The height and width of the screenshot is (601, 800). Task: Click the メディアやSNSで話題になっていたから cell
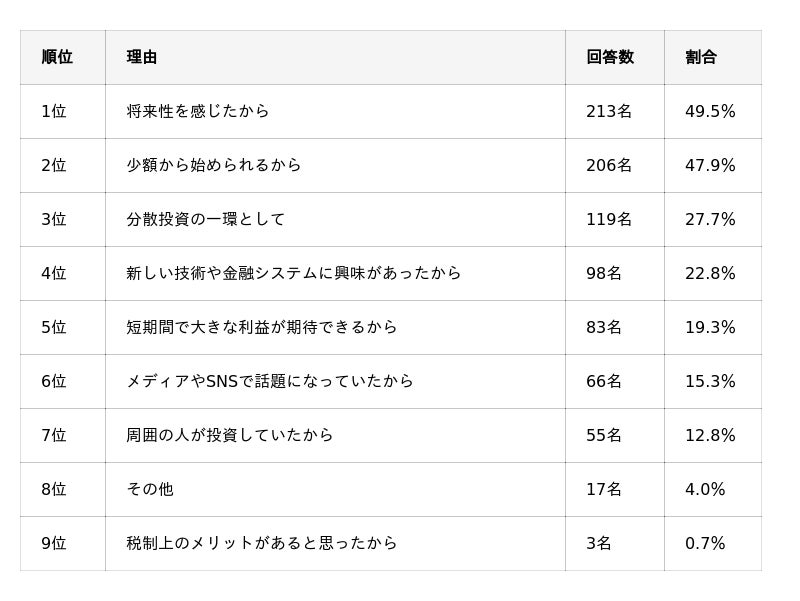(x=270, y=381)
